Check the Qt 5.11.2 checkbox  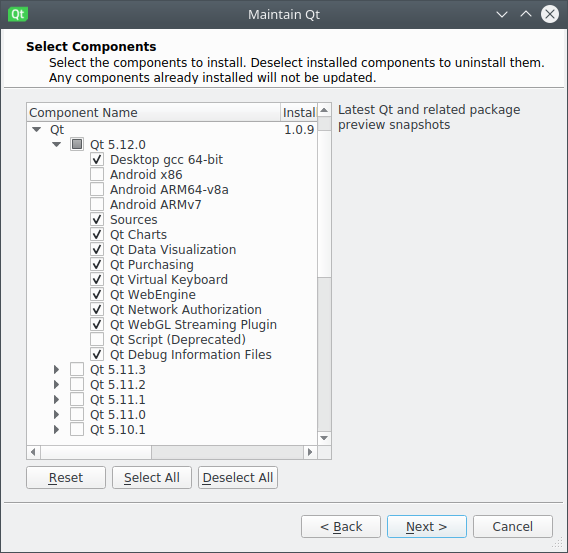coord(77,384)
